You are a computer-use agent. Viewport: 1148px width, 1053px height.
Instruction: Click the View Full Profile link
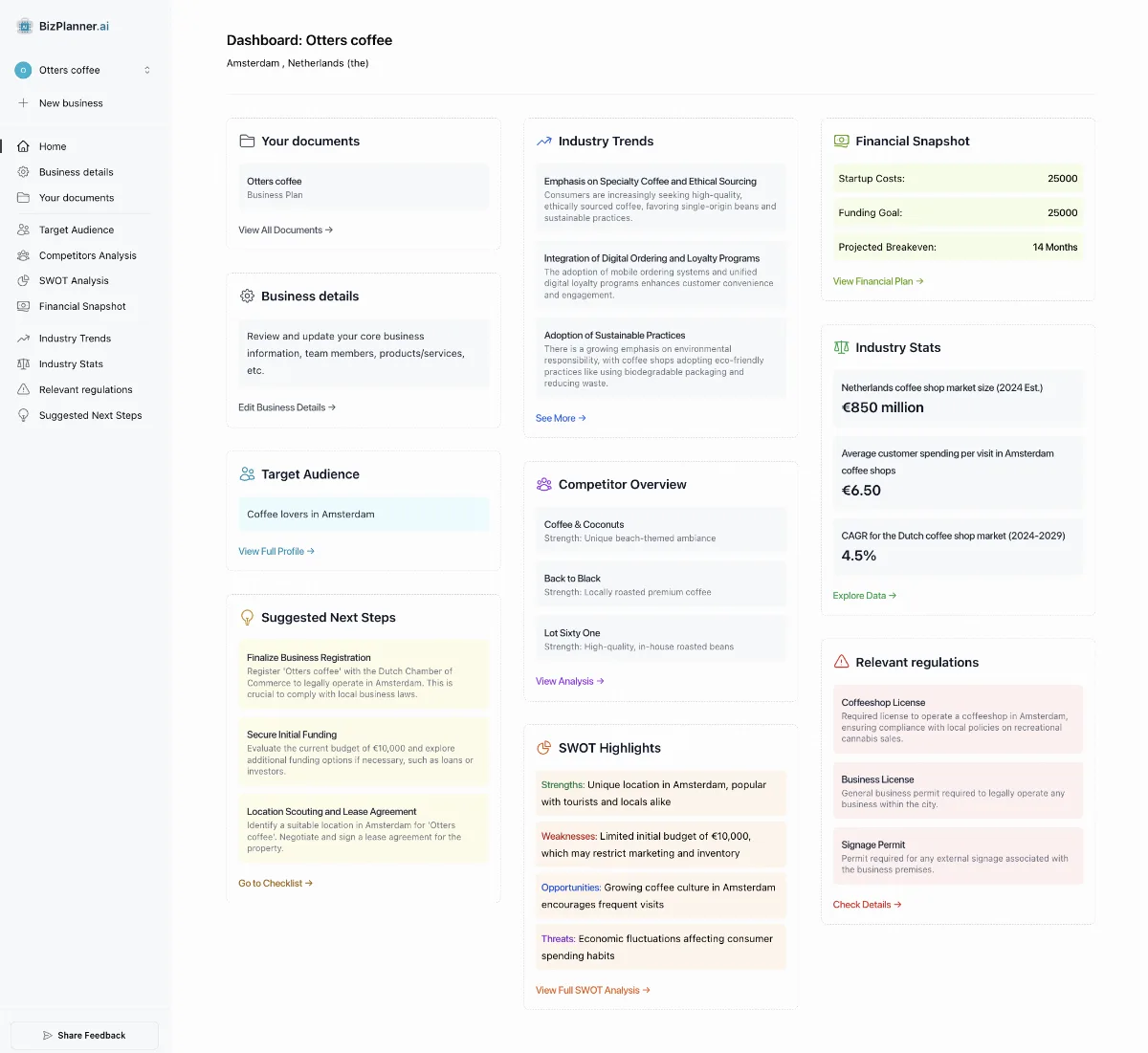[x=276, y=552]
